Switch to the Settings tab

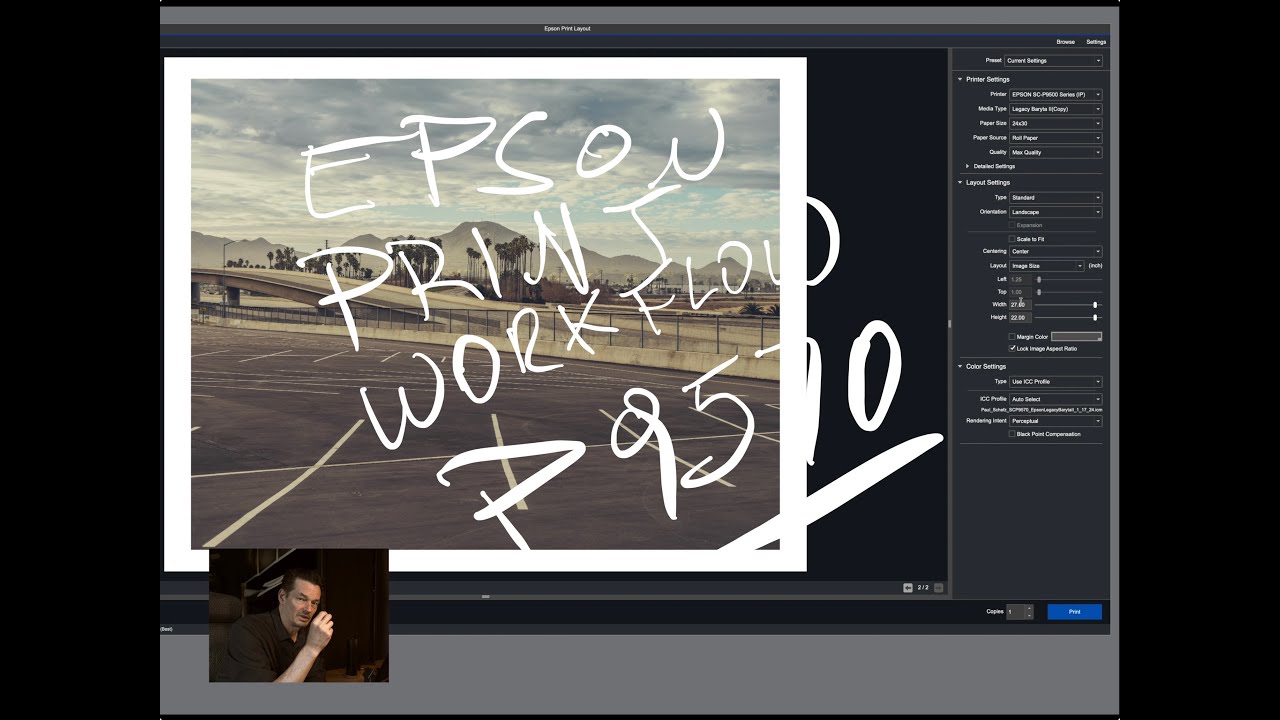tap(1096, 42)
